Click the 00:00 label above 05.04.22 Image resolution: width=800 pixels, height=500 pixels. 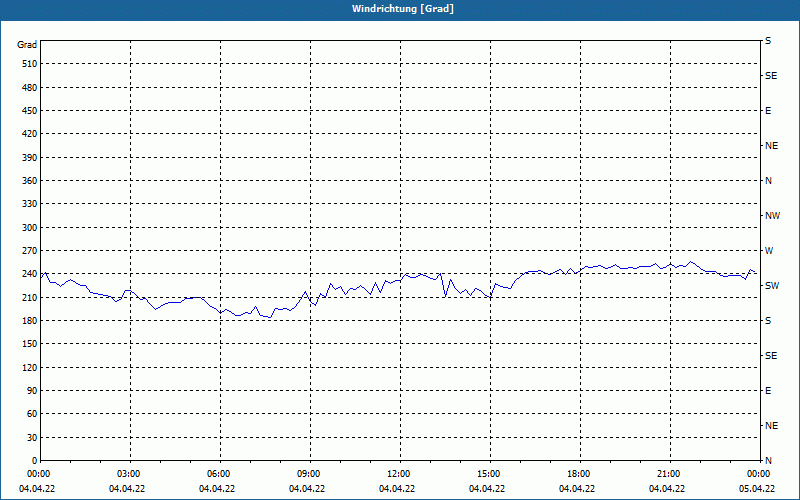759,474
